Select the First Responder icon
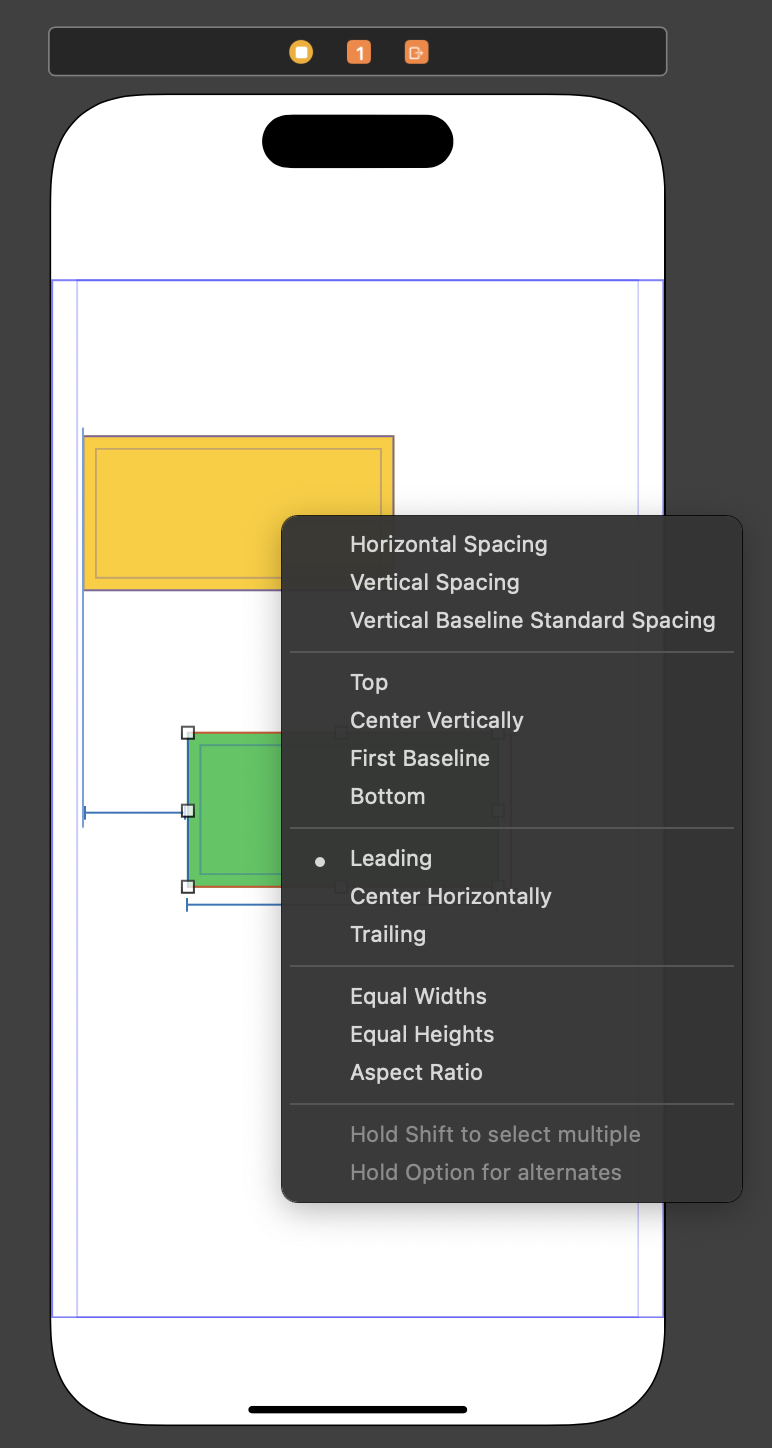Viewport: 772px width, 1448px height. pyautogui.click(x=359, y=52)
